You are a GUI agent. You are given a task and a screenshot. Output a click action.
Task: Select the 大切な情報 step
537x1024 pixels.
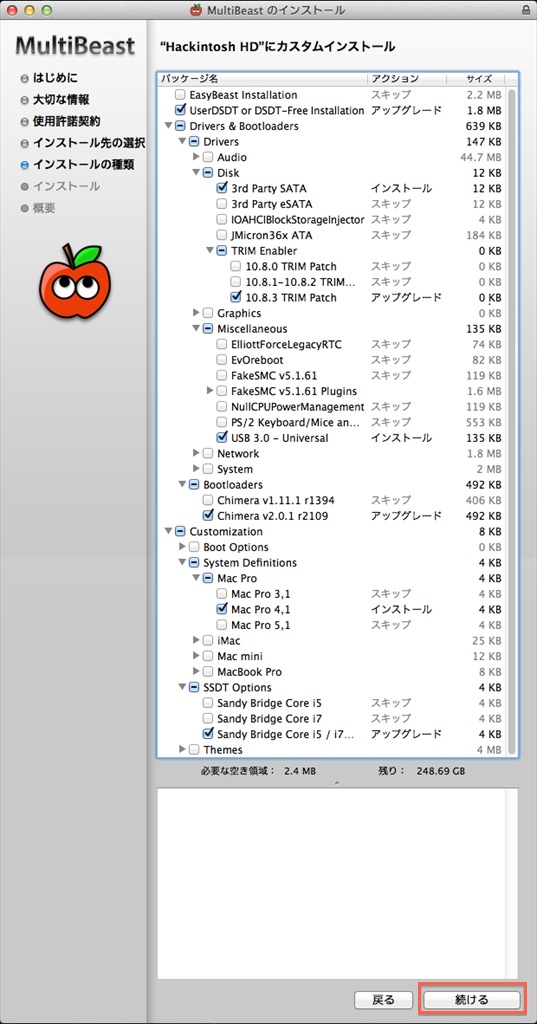pos(61,100)
